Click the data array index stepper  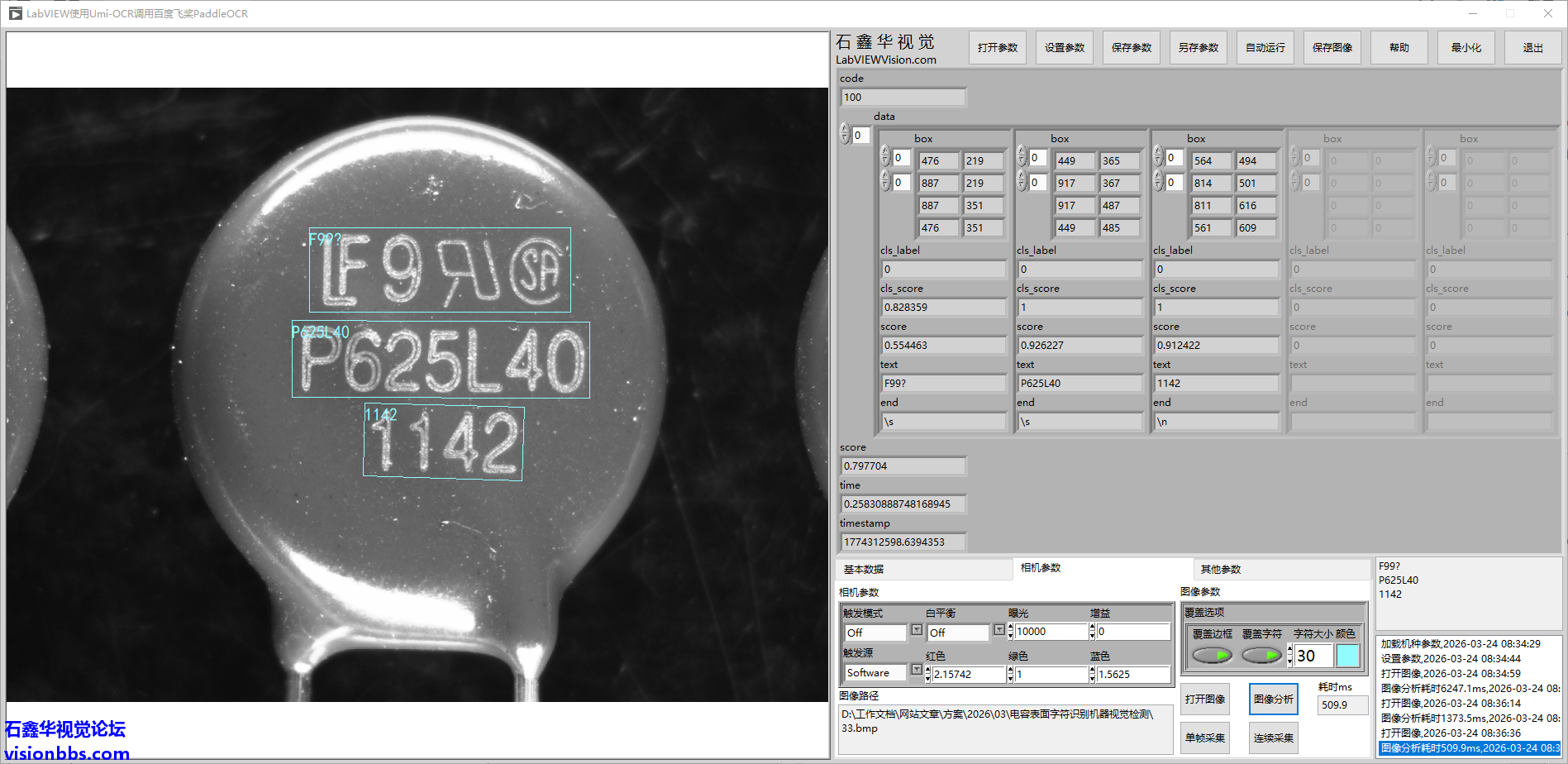(845, 134)
